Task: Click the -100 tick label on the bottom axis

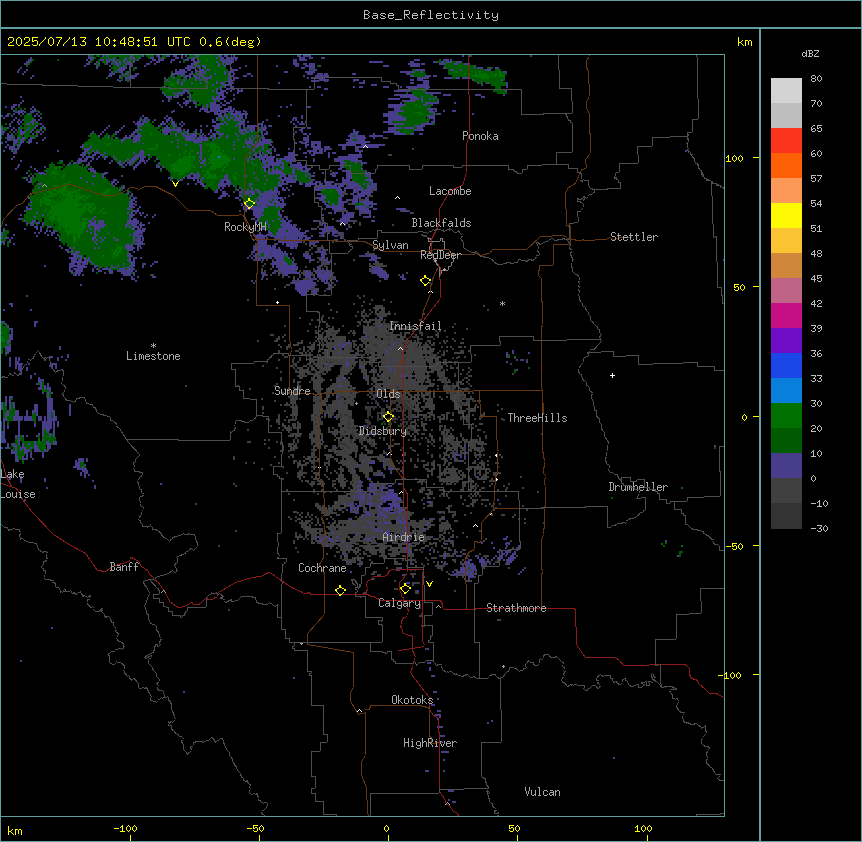Action: coord(125,828)
